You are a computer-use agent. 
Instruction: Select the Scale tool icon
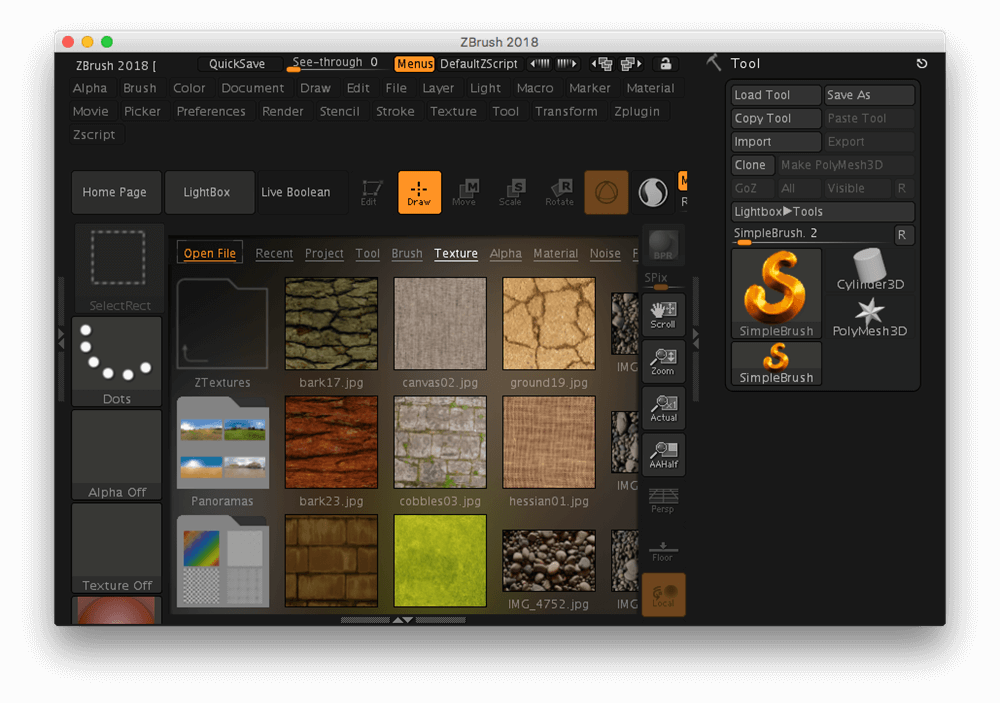click(x=511, y=192)
